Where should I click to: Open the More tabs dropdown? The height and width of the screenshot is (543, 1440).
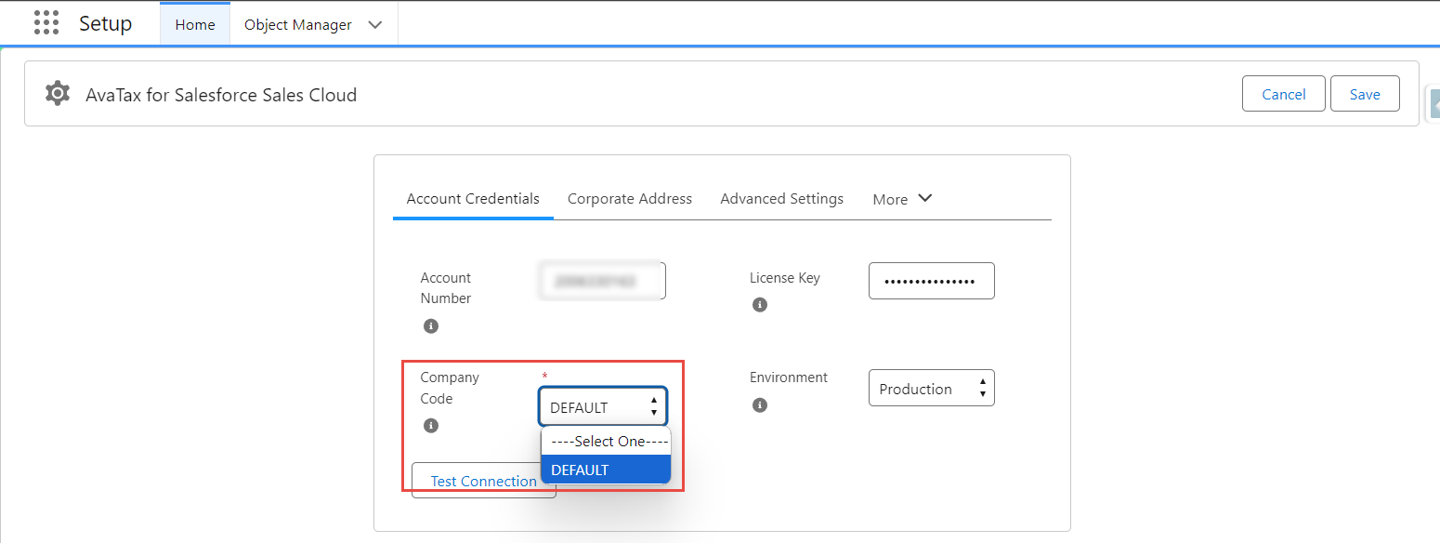coord(902,198)
